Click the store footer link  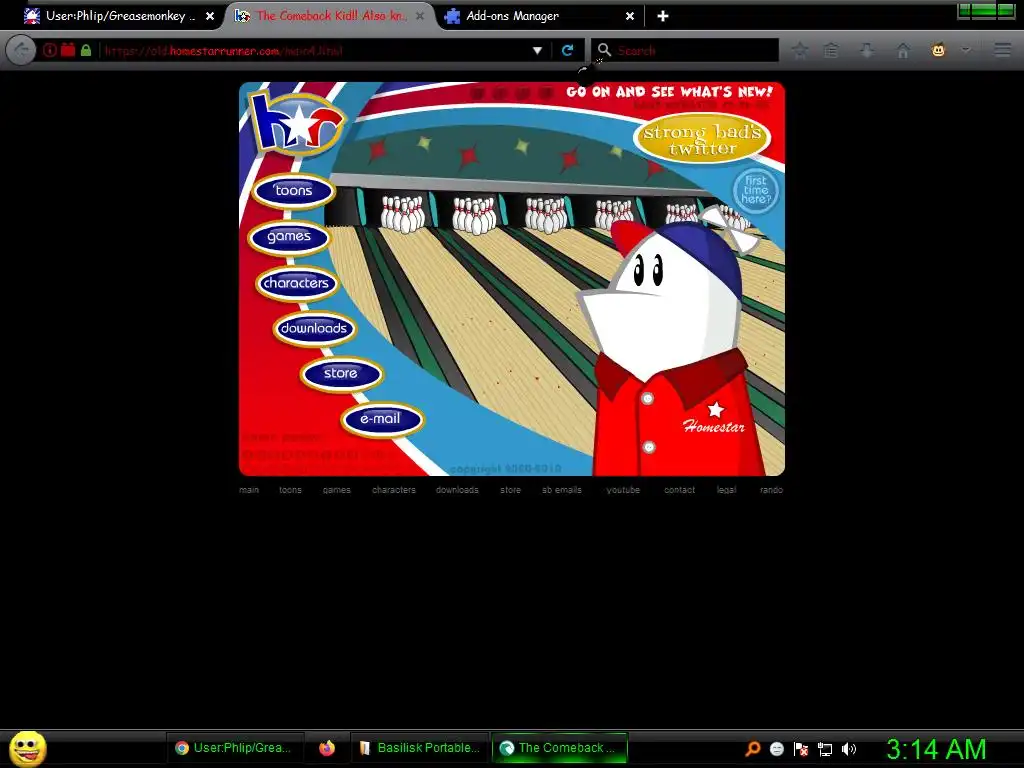[511, 490]
